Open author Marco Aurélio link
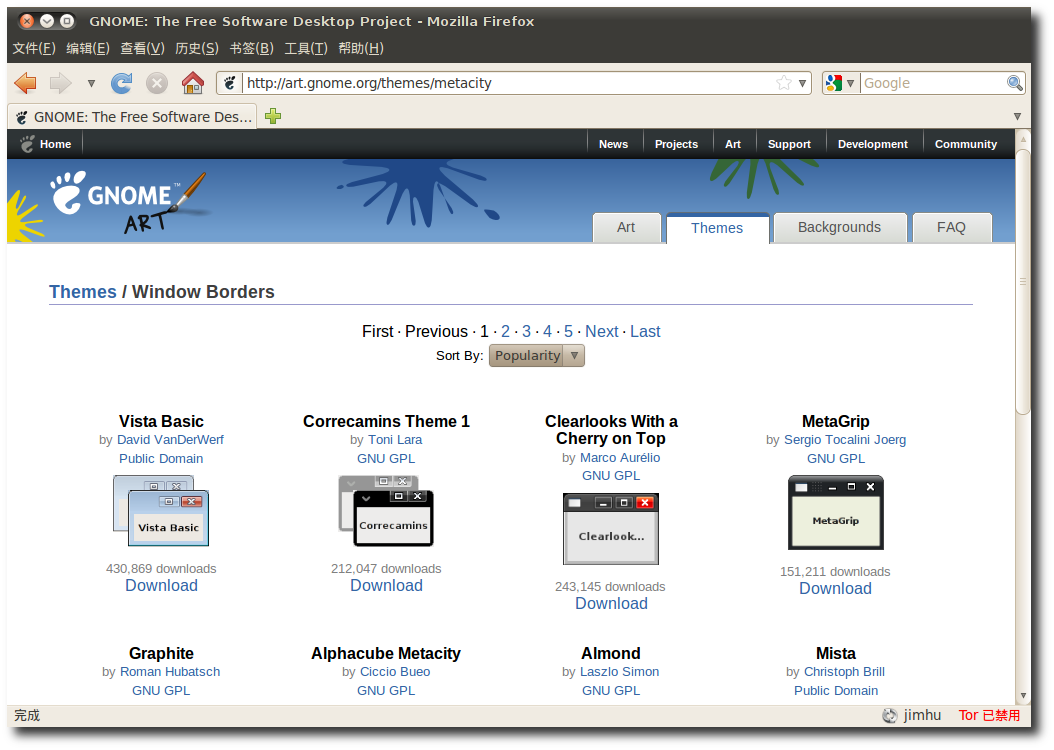Screen dimensions: 1054x750 tap(620, 458)
